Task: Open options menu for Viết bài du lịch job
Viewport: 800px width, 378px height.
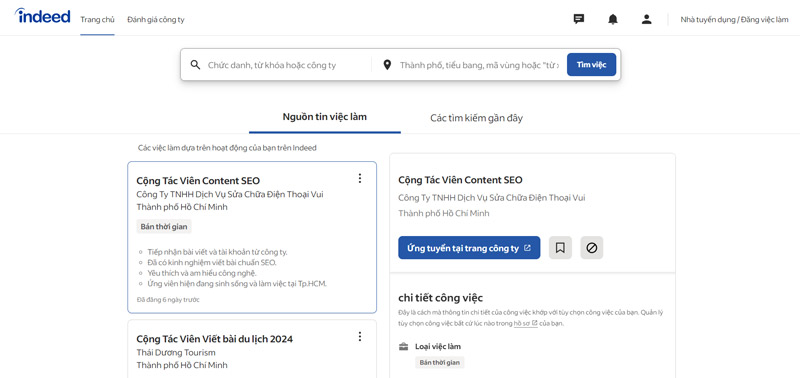Action: point(360,336)
